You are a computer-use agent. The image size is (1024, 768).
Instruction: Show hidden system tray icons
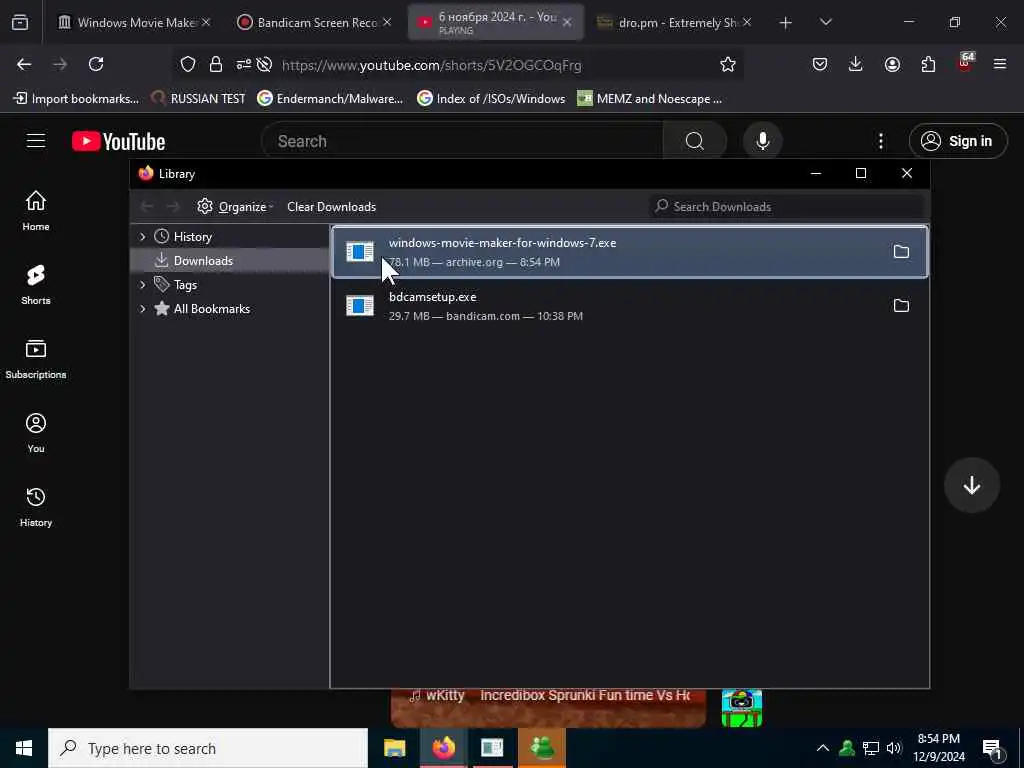tap(823, 748)
